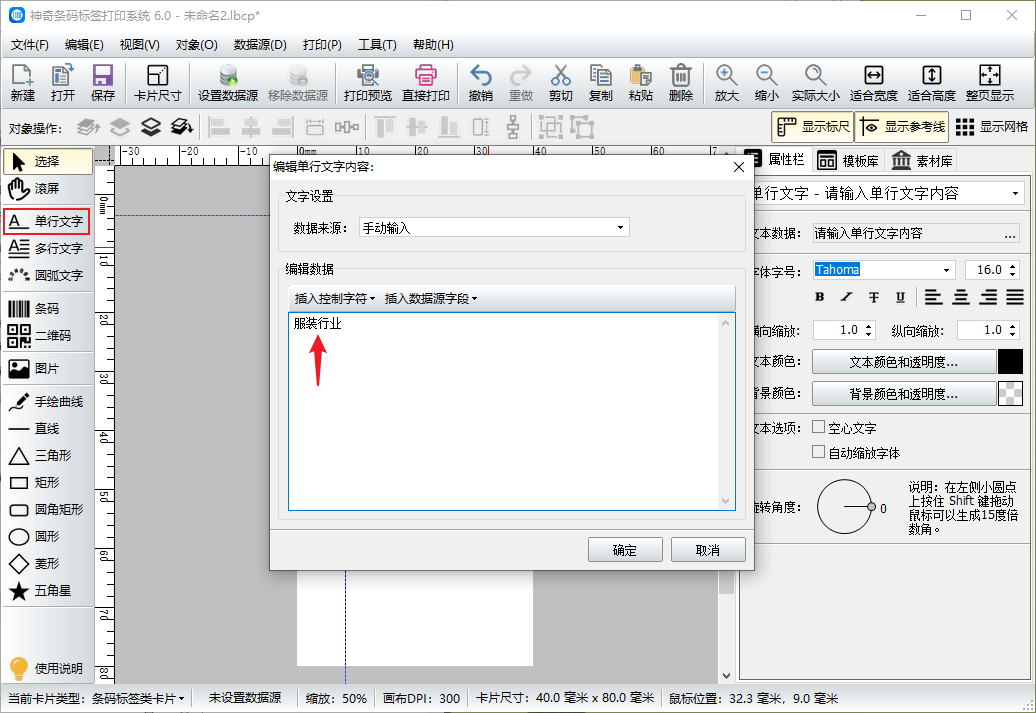Image resolution: width=1036 pixels, height=713 pixels.
Task: Switch to the 模板库 tab
Action: (x=847, y=161)
